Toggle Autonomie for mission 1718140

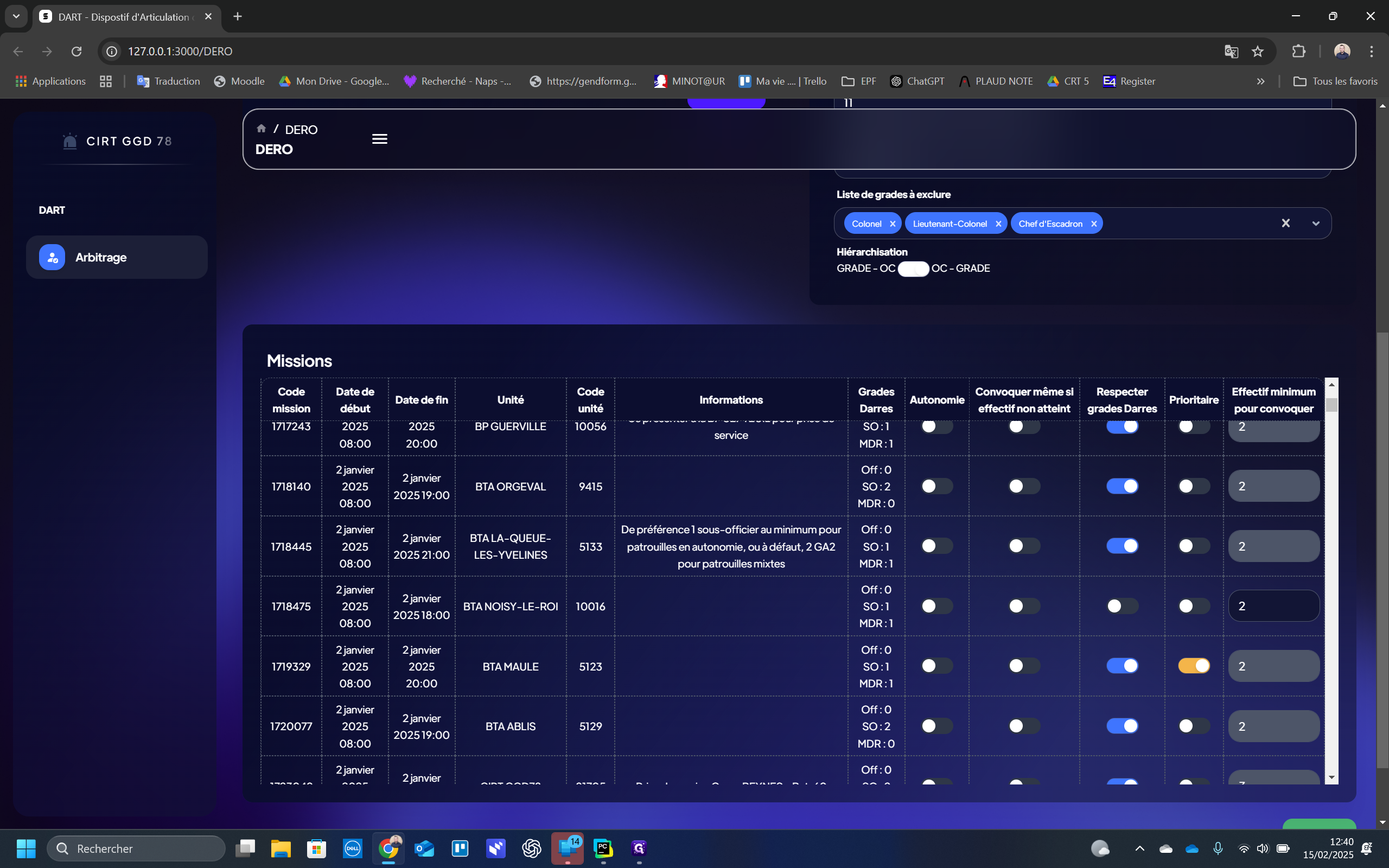point(936,486)
